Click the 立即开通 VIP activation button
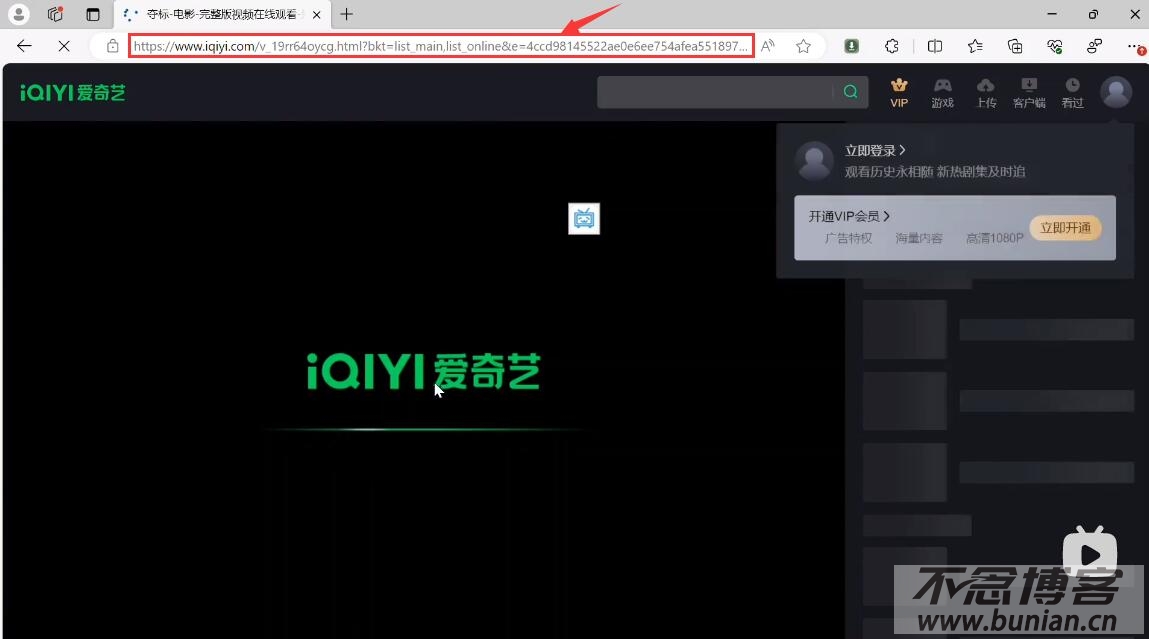The image size is (1149, 639). tap(1064, 228)
